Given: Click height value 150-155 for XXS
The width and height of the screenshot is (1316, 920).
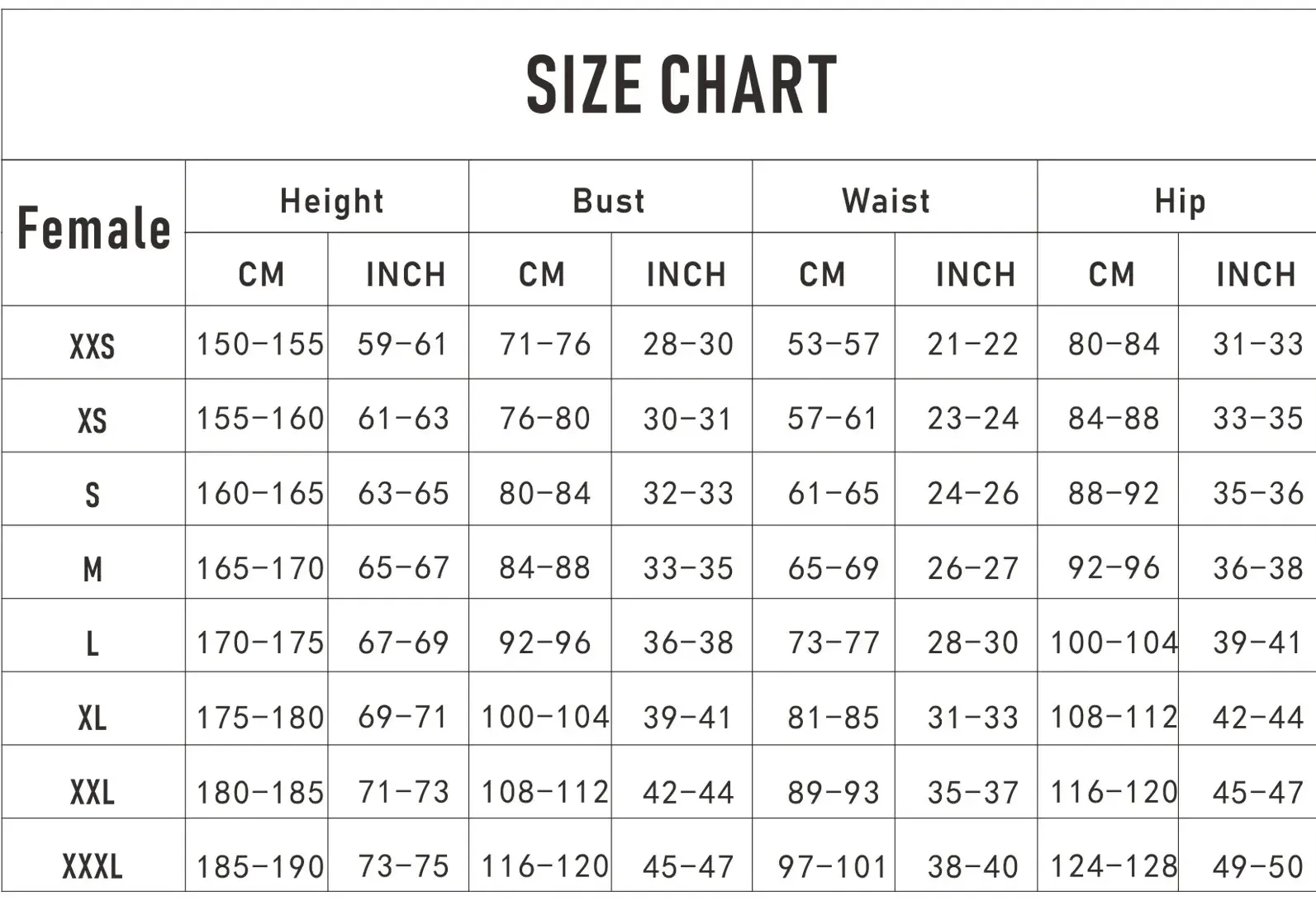Looking at the screenshot, I should pyautogui.click(x=259, y=344).
